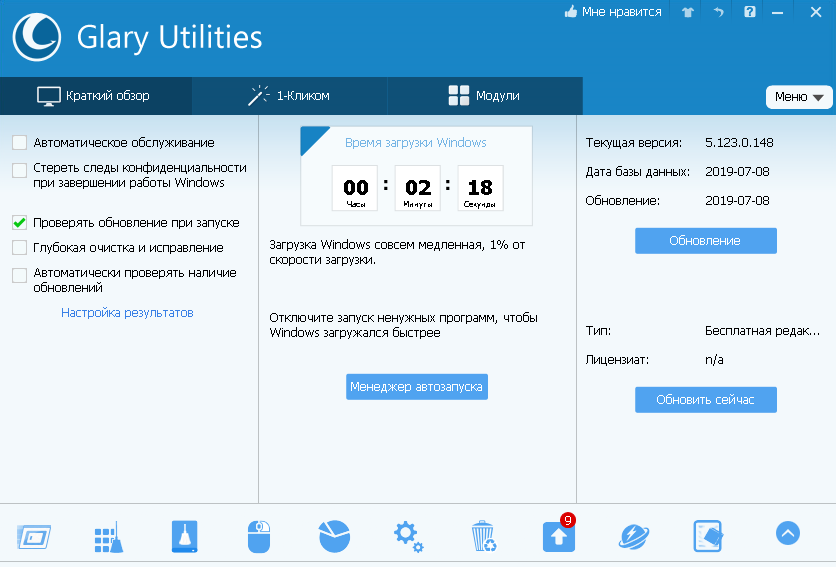Switch to Краткий обзор tab
This screenshot has height=567, width=836.
(95, 96)
